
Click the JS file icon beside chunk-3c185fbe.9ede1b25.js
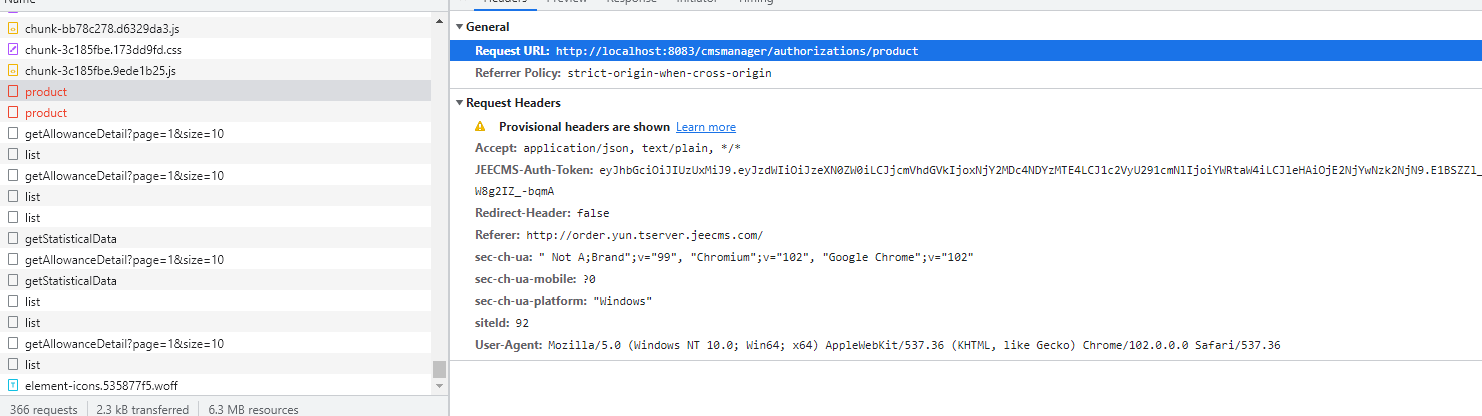coord(13,71)
